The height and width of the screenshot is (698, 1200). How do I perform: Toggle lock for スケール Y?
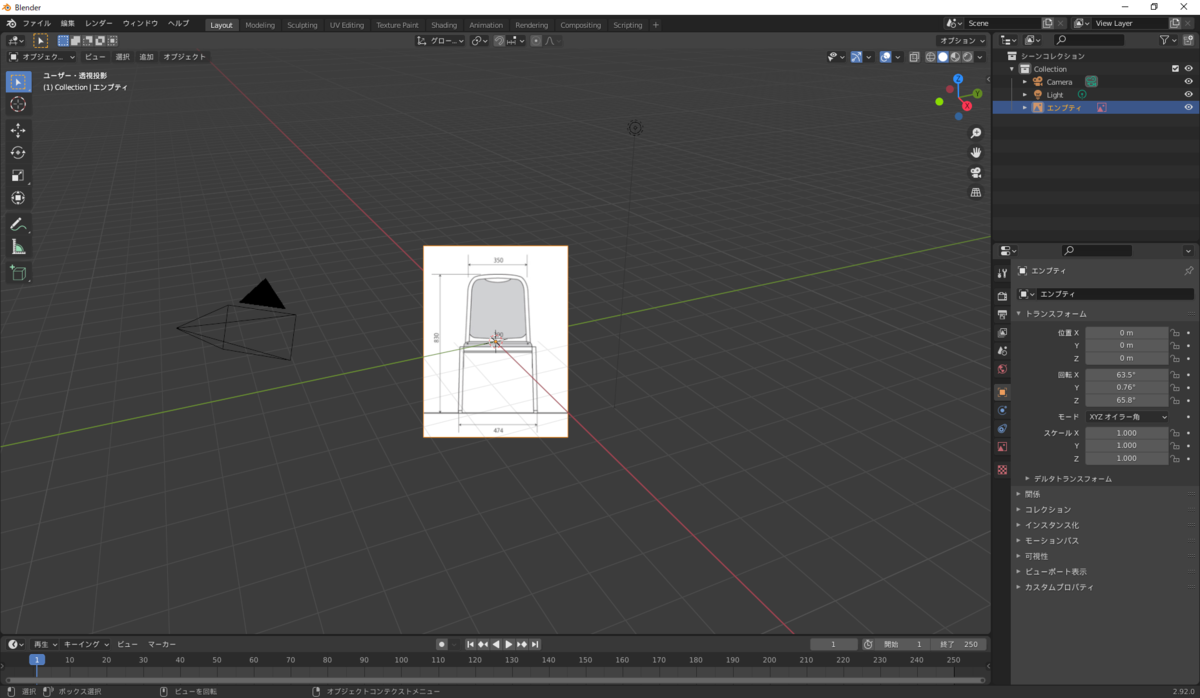tap(1176, 446)
